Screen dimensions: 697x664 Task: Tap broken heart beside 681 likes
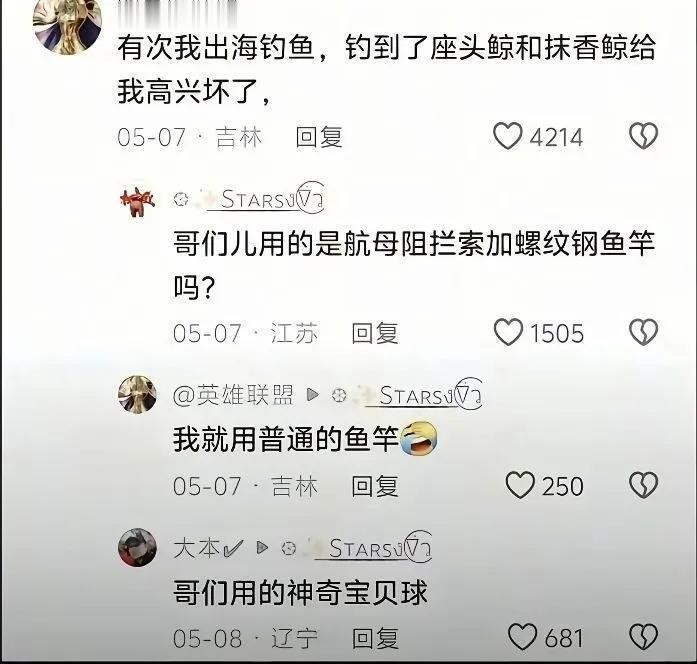(x=643, y=637)
